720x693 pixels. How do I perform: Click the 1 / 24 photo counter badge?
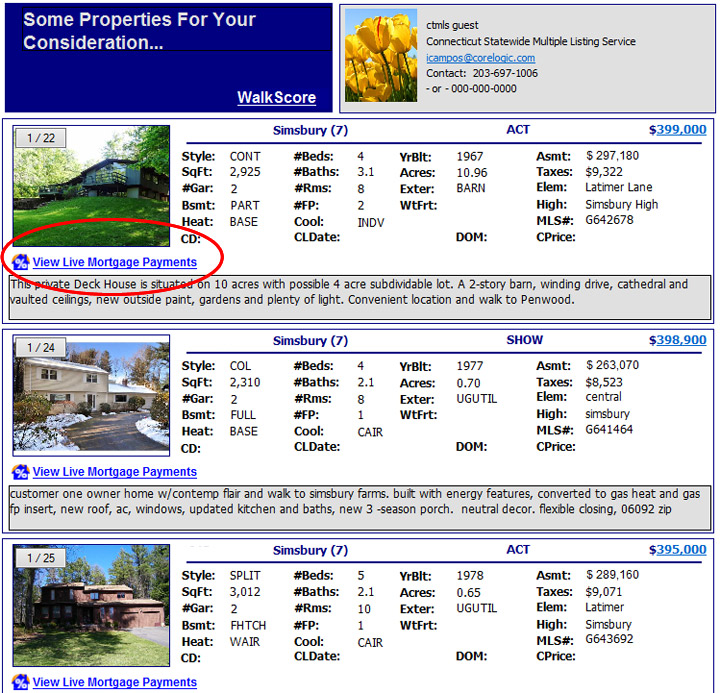[x=40, y=347]
